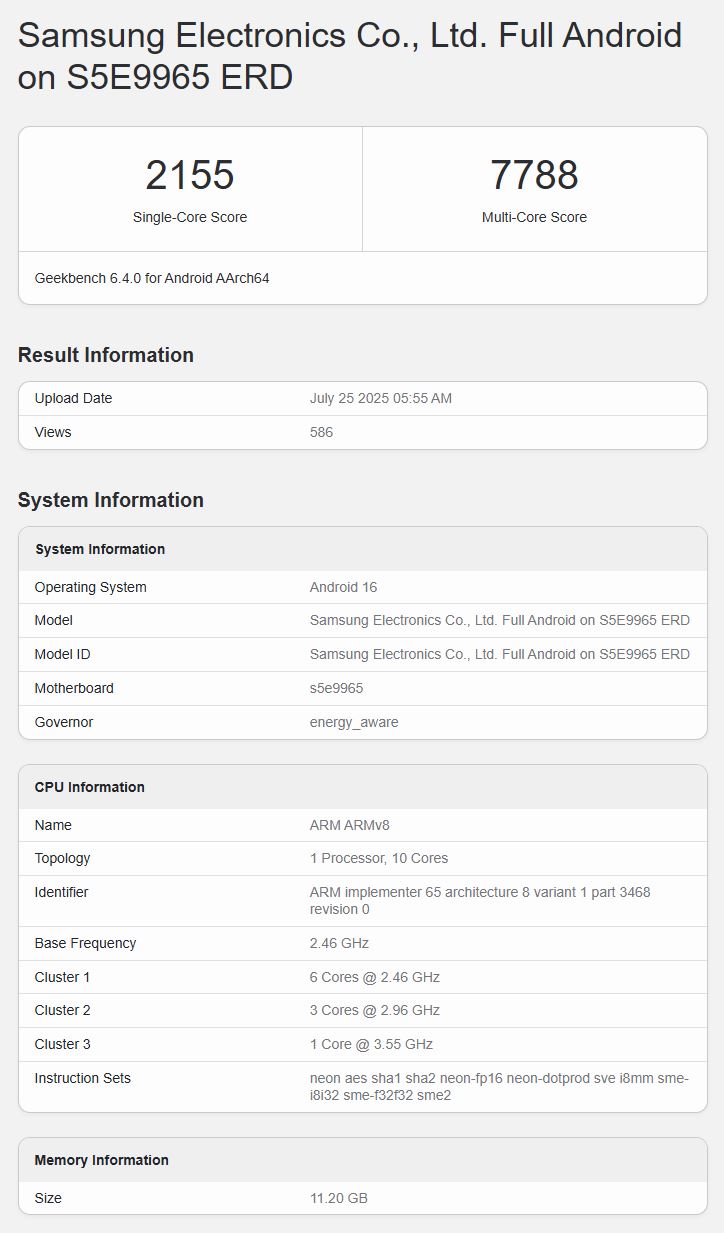Click the topology value 1 Processor, 10 Cores
Screen dimensions: 724x1233
pos(379,858)
